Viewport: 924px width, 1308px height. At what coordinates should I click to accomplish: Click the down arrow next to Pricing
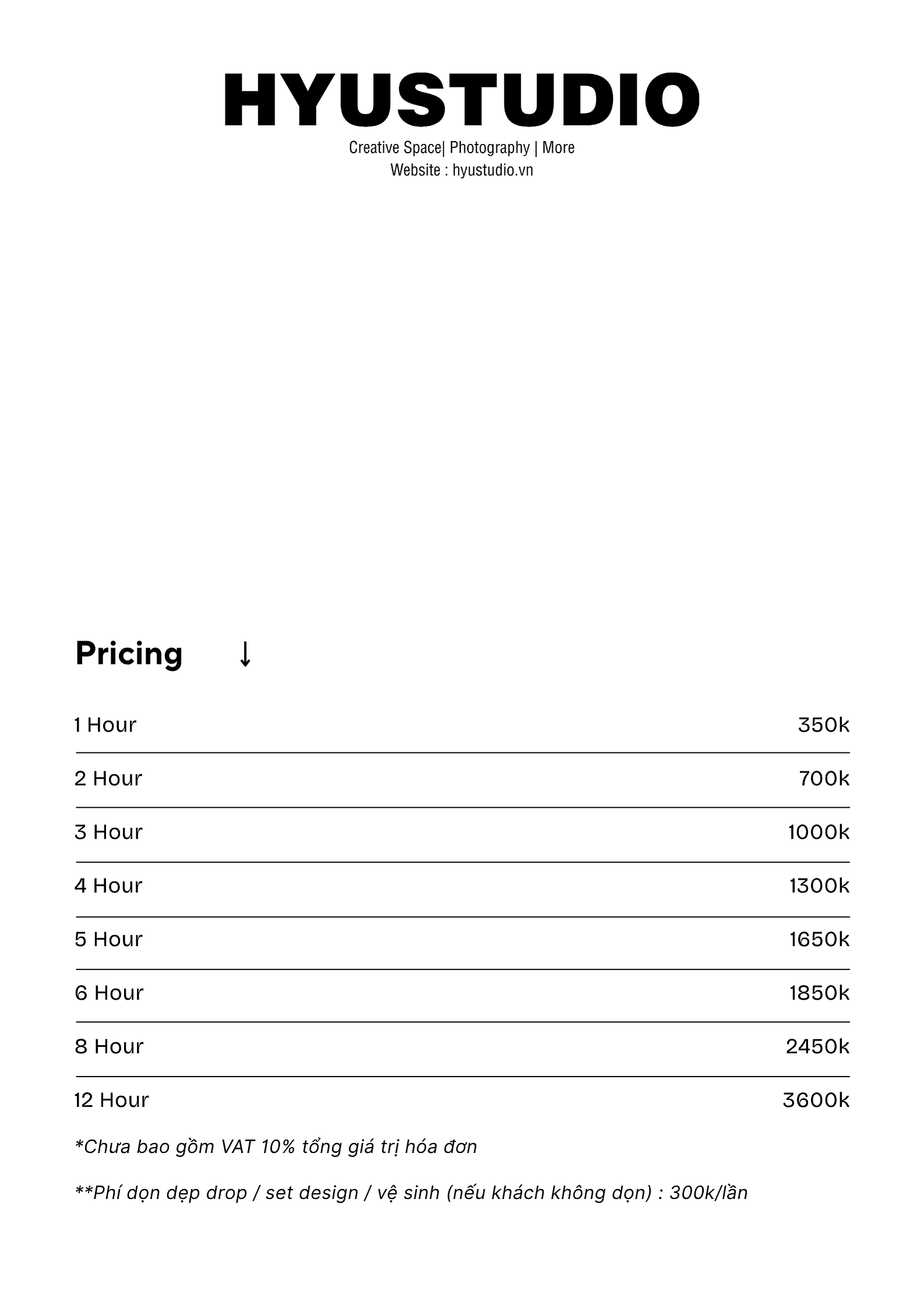tap(245, 654)
